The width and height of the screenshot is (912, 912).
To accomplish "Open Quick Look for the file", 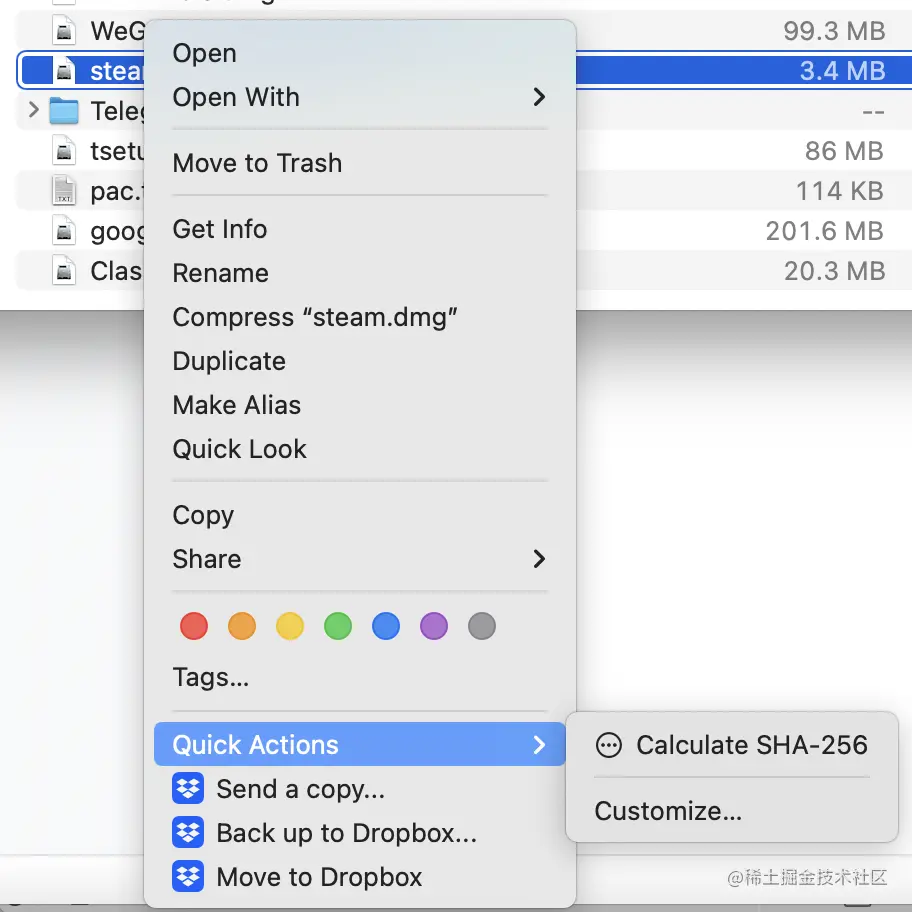I will pyautogui.click(x=239, y=450).
